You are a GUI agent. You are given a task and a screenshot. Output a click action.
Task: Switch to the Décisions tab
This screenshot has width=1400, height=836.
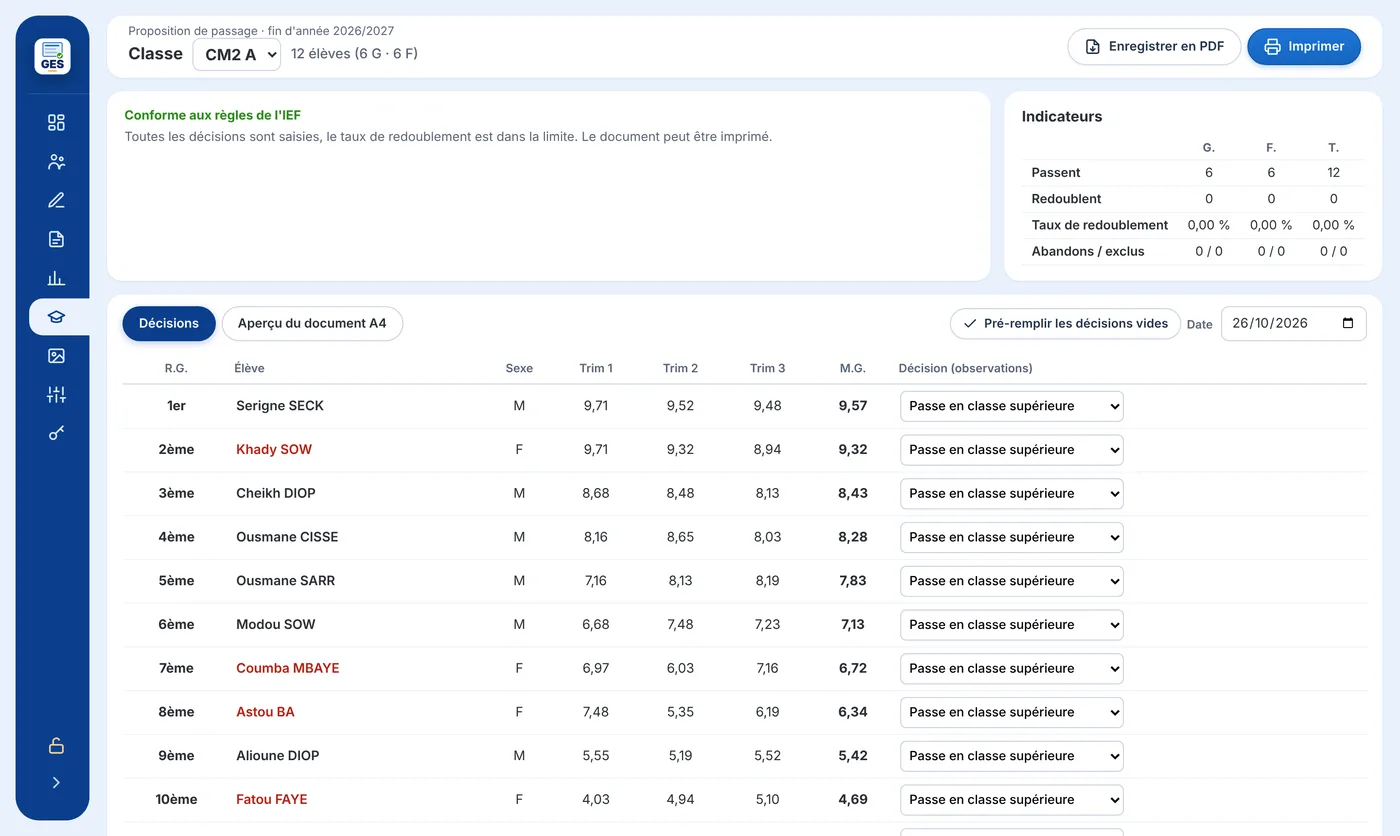(169, 323)
